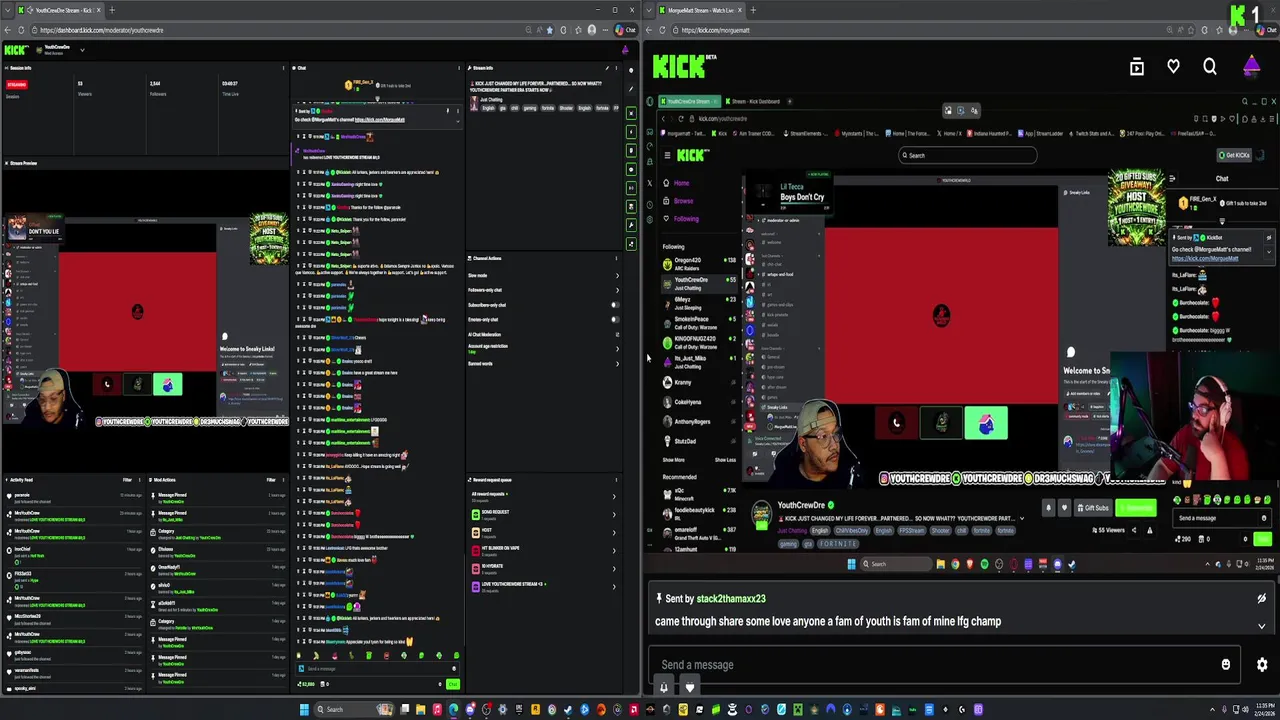This screenshot has width=1280, height=720.
Task: Open Reward request queue three-dot menu
Action: (x=617, y=480)
